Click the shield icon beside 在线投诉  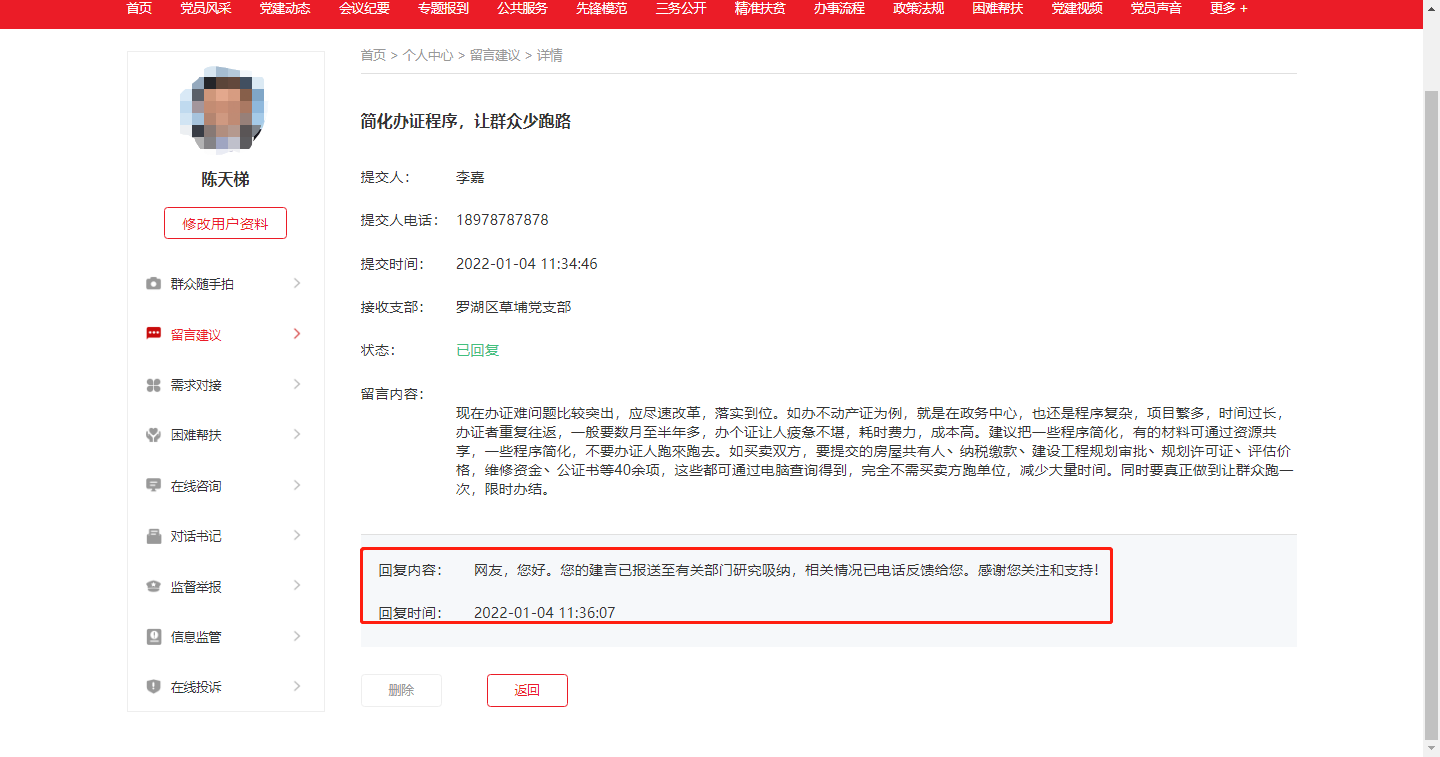(x=153, y=687)
